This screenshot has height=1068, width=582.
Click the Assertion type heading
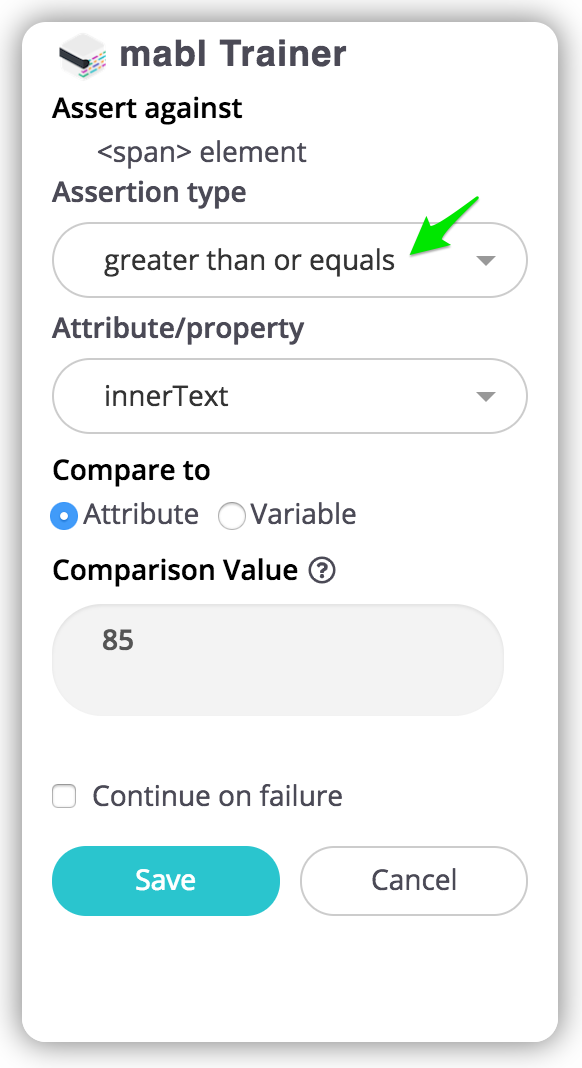(149, 193)
